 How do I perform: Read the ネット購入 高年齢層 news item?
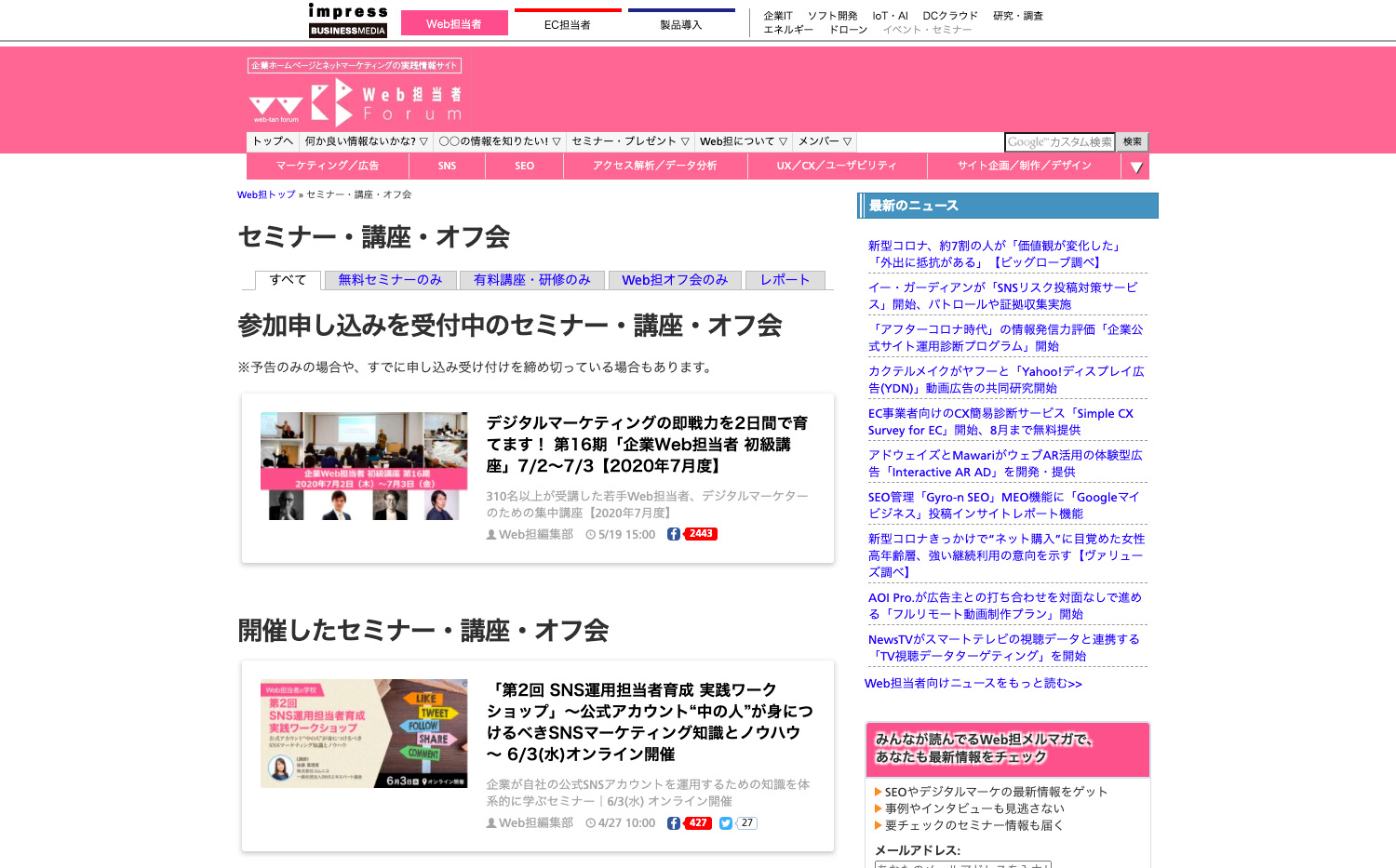(x=1007, y=555)
